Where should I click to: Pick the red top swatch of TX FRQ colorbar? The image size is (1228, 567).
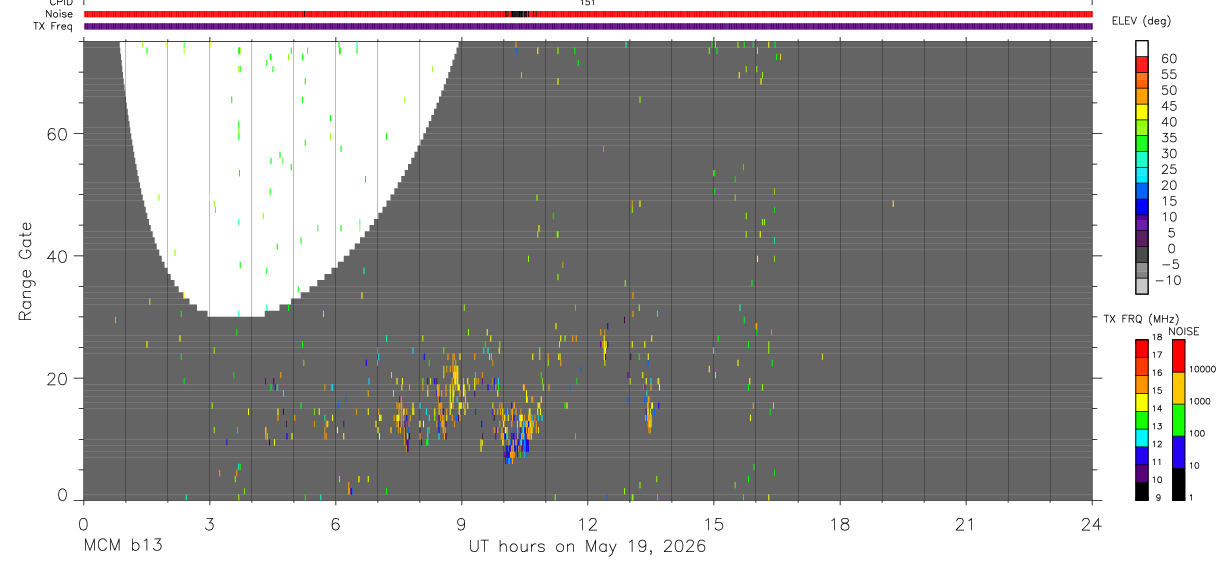click(1142, 348)
